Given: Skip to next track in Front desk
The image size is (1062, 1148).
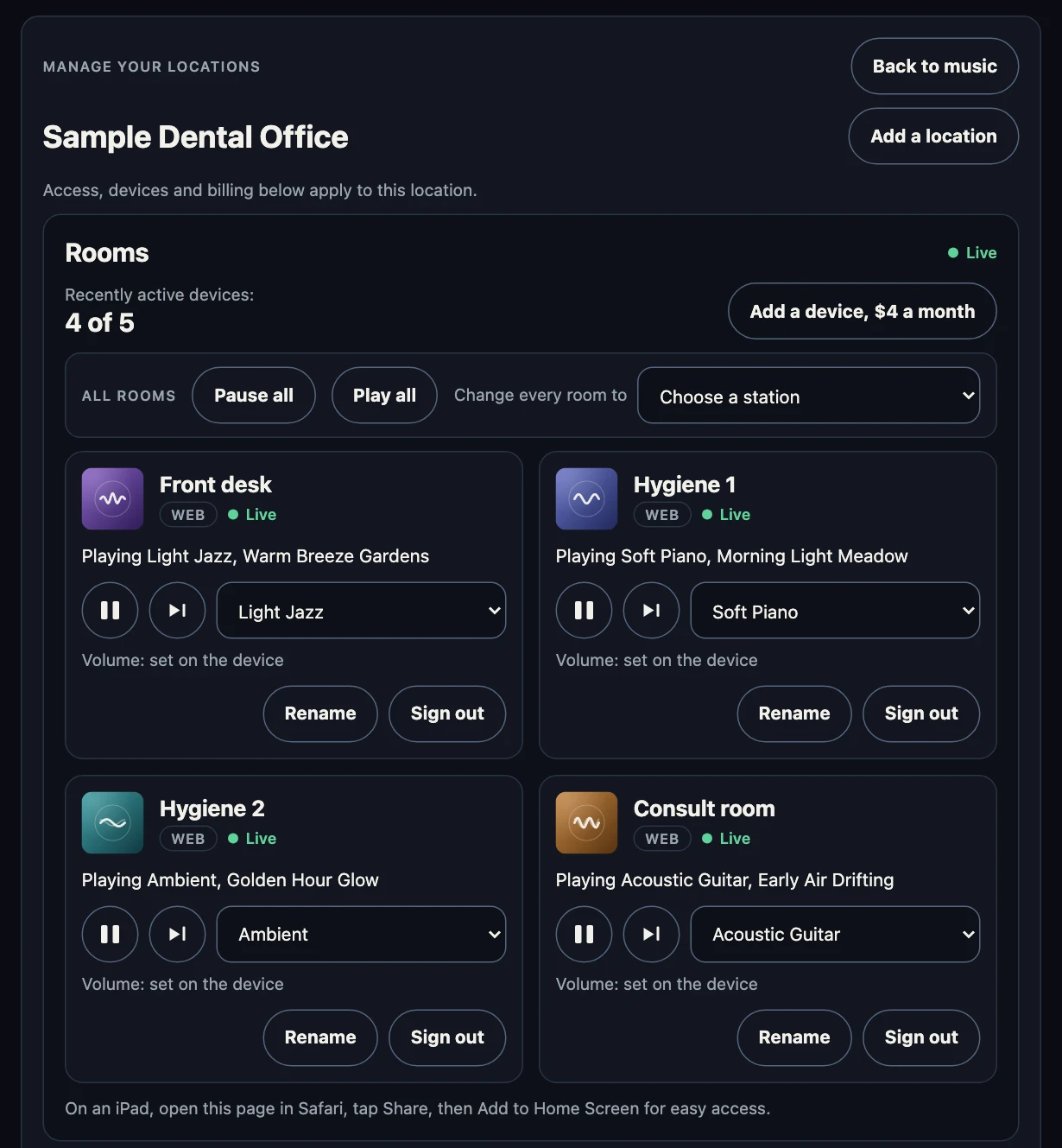Looking at the screenshot, I should coord(177,611).
